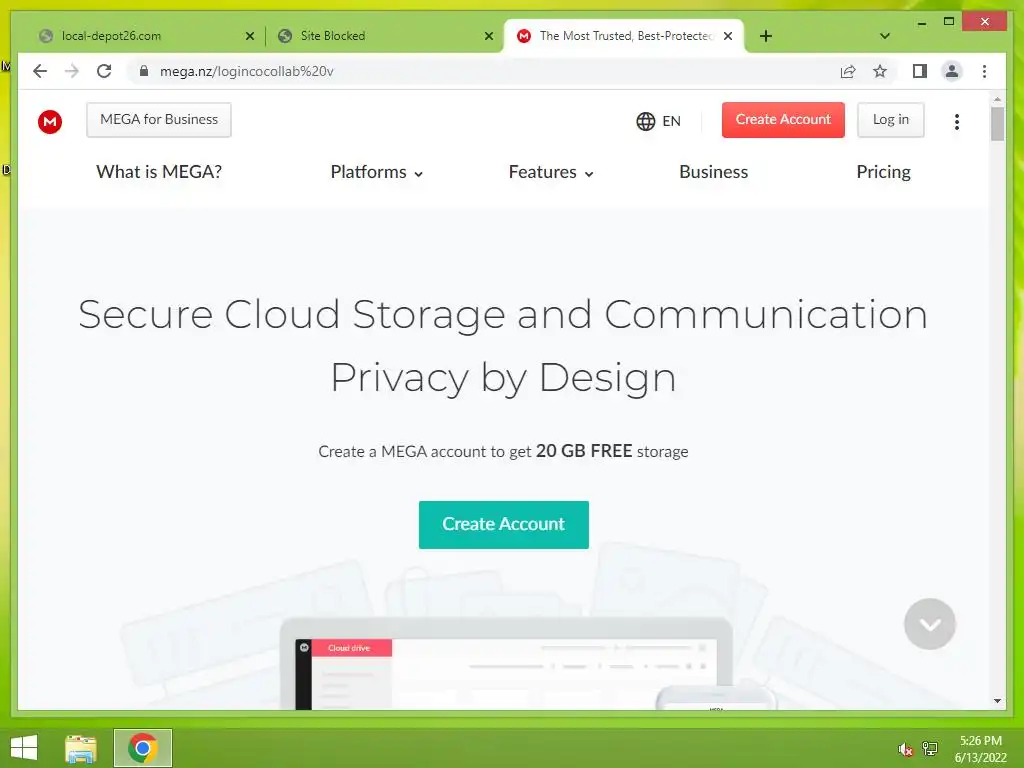Click the red MEGA logo icon
Screen dimensions: 1024x768
50,121
